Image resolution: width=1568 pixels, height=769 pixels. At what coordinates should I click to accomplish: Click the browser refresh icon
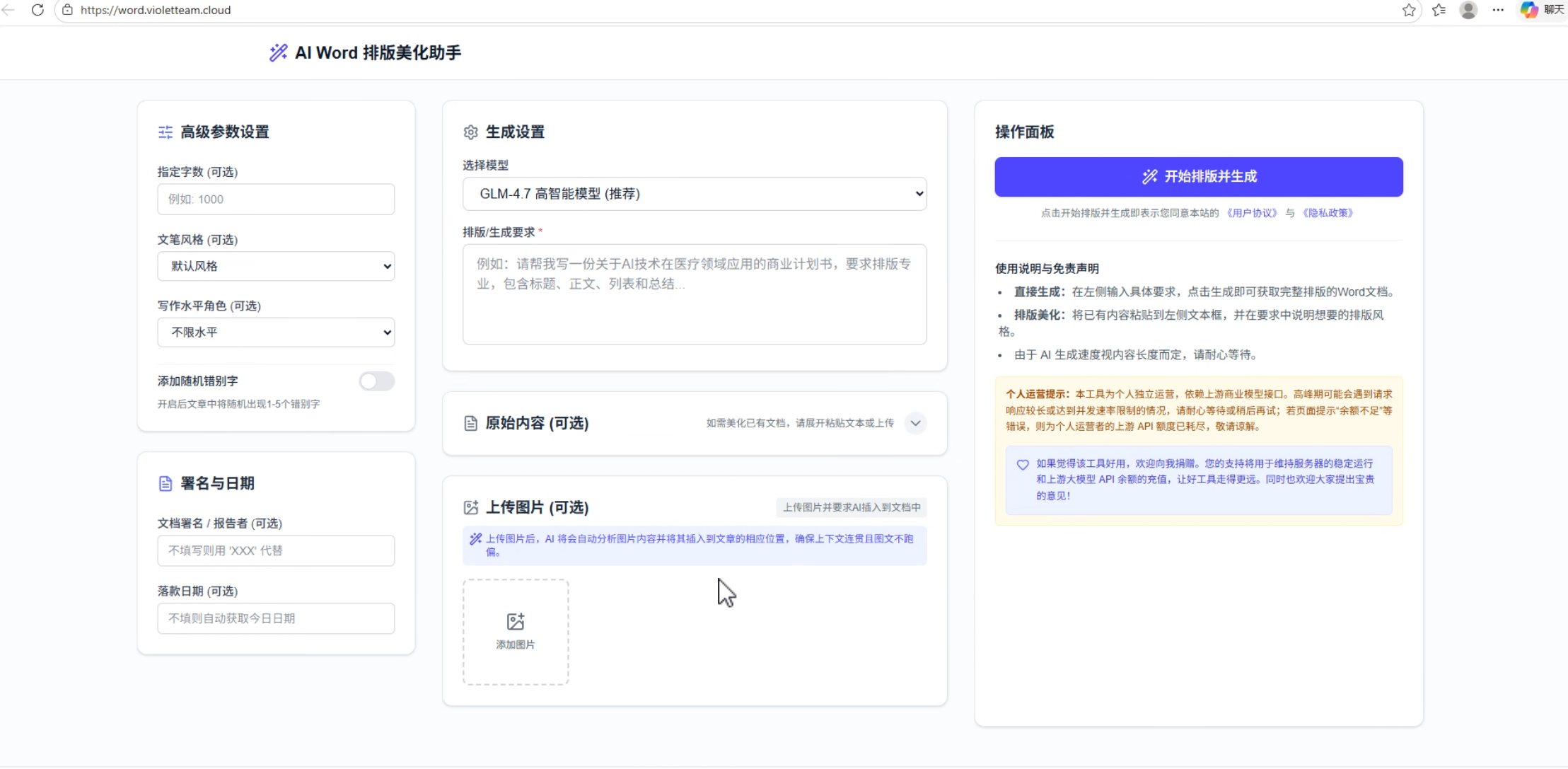(x=37, y=10)
